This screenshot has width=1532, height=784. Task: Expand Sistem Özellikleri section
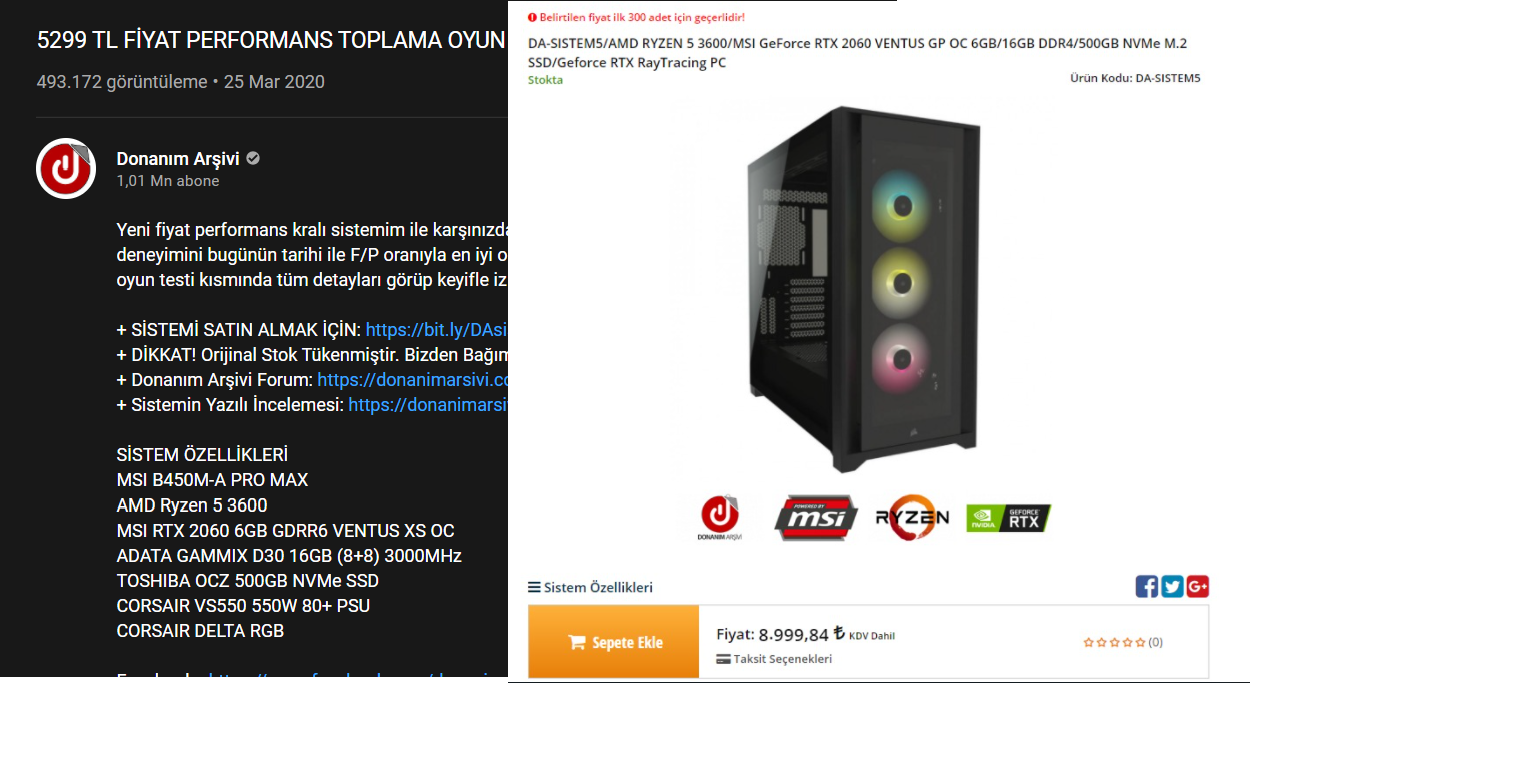click(x=590, y=587)
